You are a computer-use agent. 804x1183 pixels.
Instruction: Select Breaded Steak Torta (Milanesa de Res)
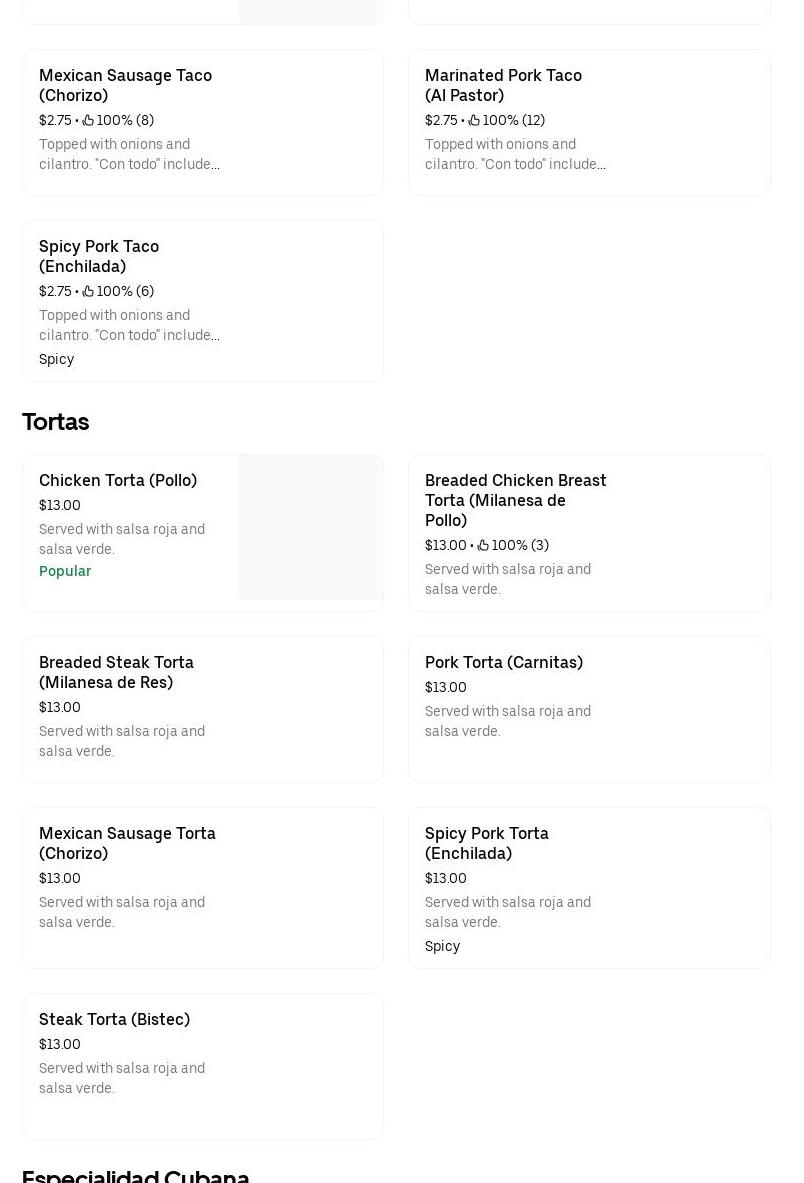point(116,672)
